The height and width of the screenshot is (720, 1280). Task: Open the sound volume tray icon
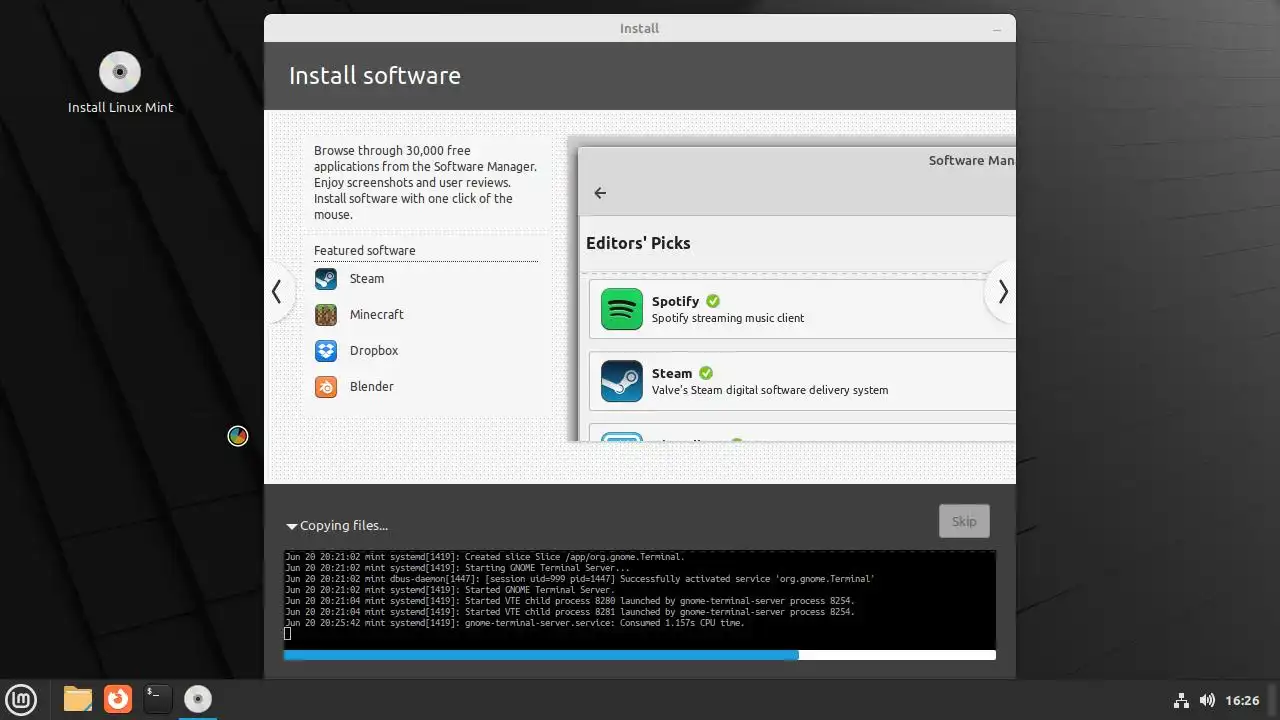[x=1207, y=701]
